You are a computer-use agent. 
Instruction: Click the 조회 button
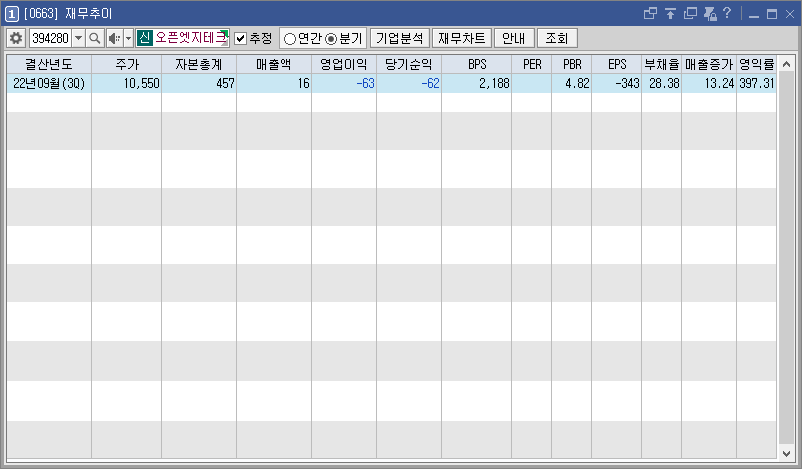[x=557, y=38]
